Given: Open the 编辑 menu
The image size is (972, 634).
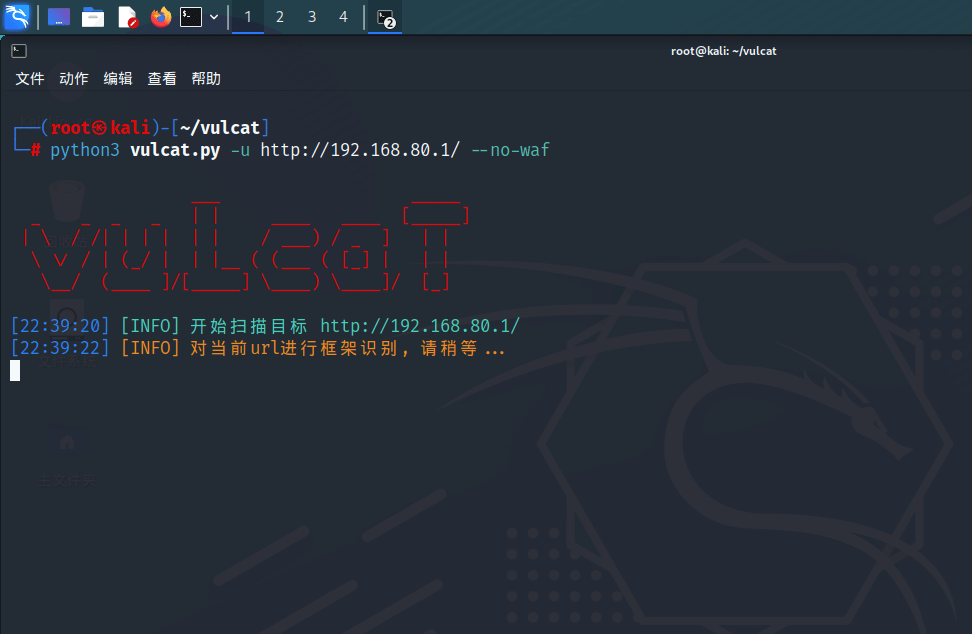Looking at the screenshot, I should pyautogui.click(x=118, y=79).
